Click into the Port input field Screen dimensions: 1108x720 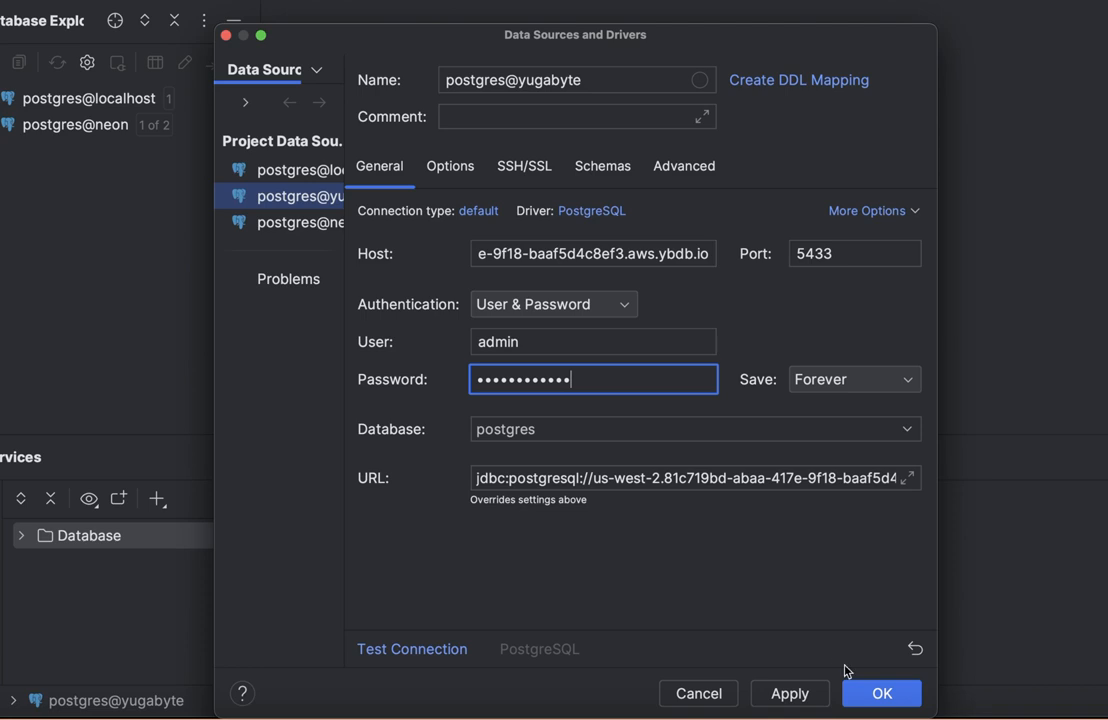point(854,254)
